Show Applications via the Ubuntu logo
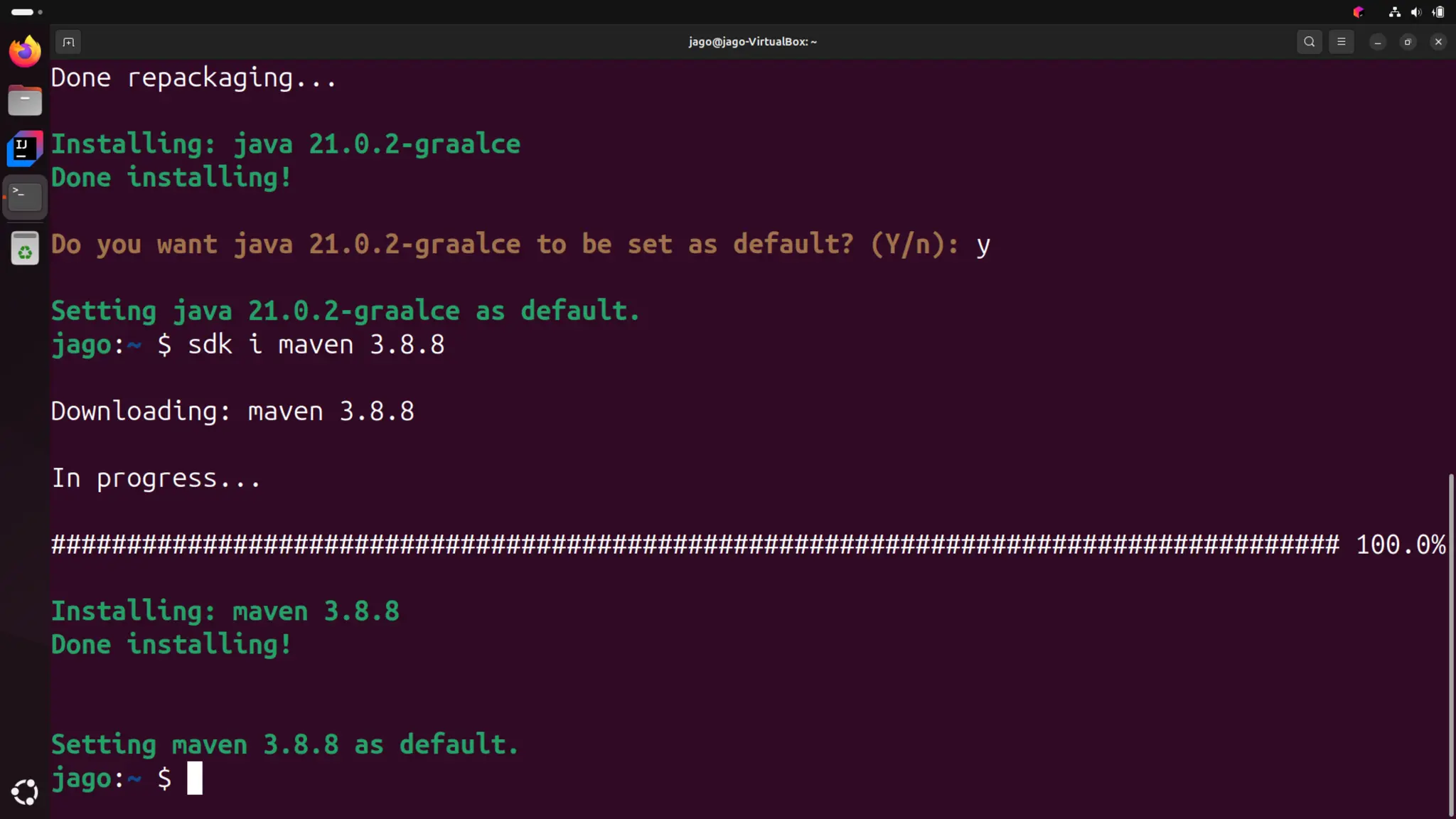 [25, 791]
